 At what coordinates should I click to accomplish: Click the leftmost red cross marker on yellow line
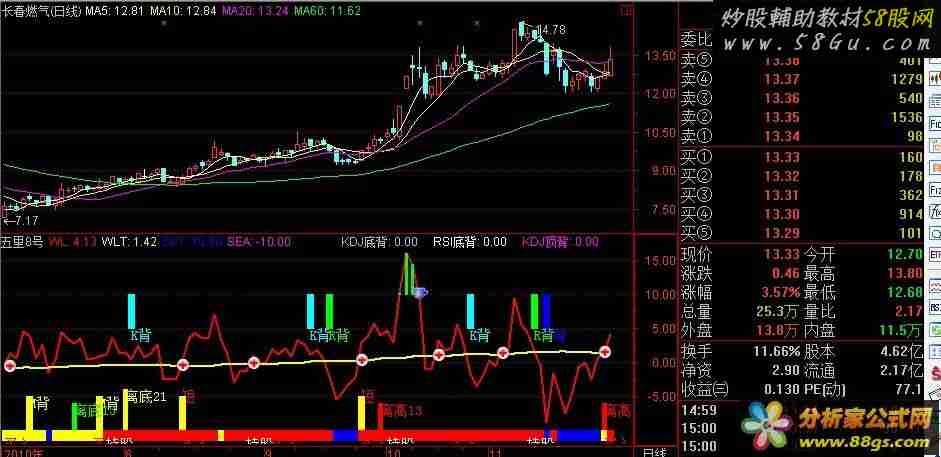point(9,366)
